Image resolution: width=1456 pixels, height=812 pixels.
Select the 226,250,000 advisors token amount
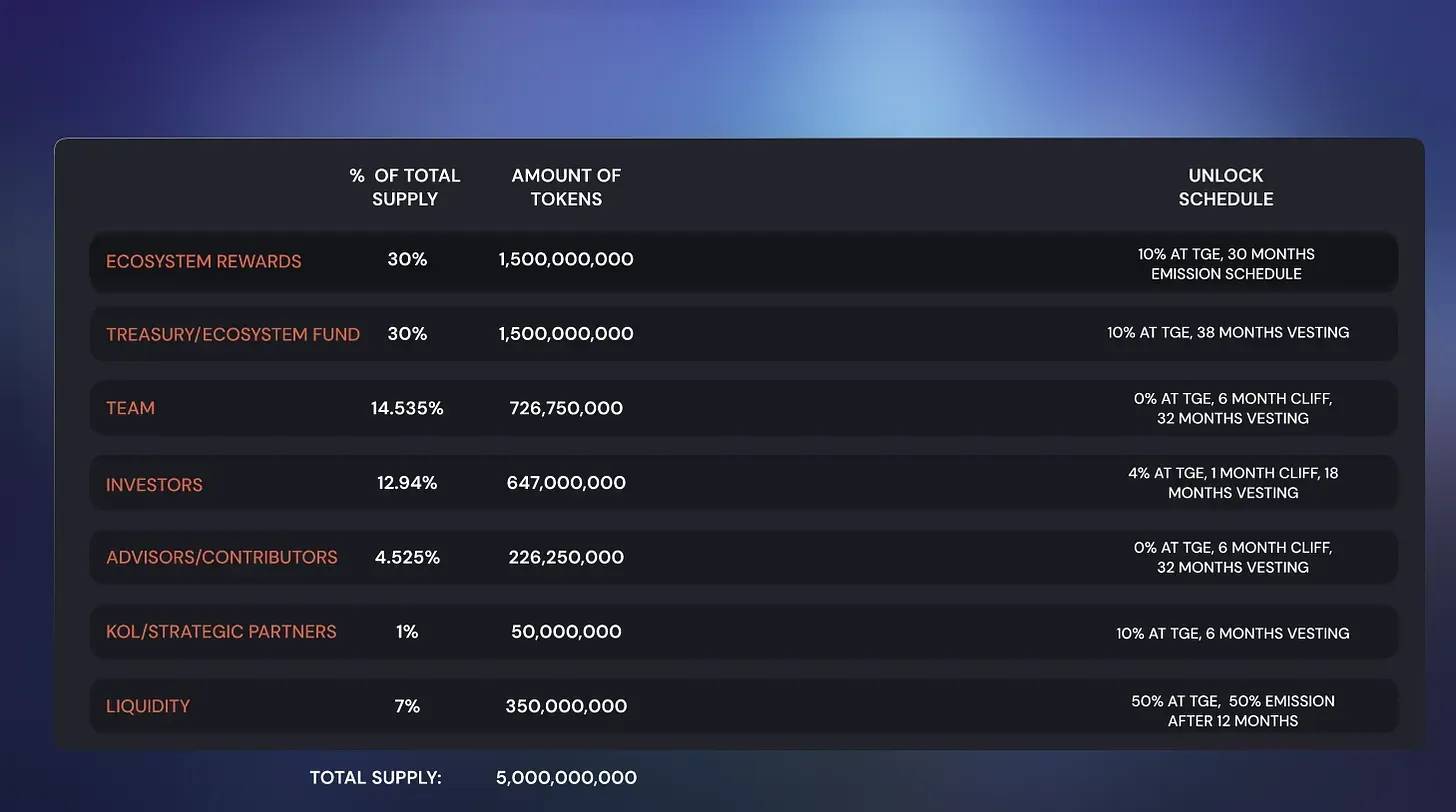[566, 557]
